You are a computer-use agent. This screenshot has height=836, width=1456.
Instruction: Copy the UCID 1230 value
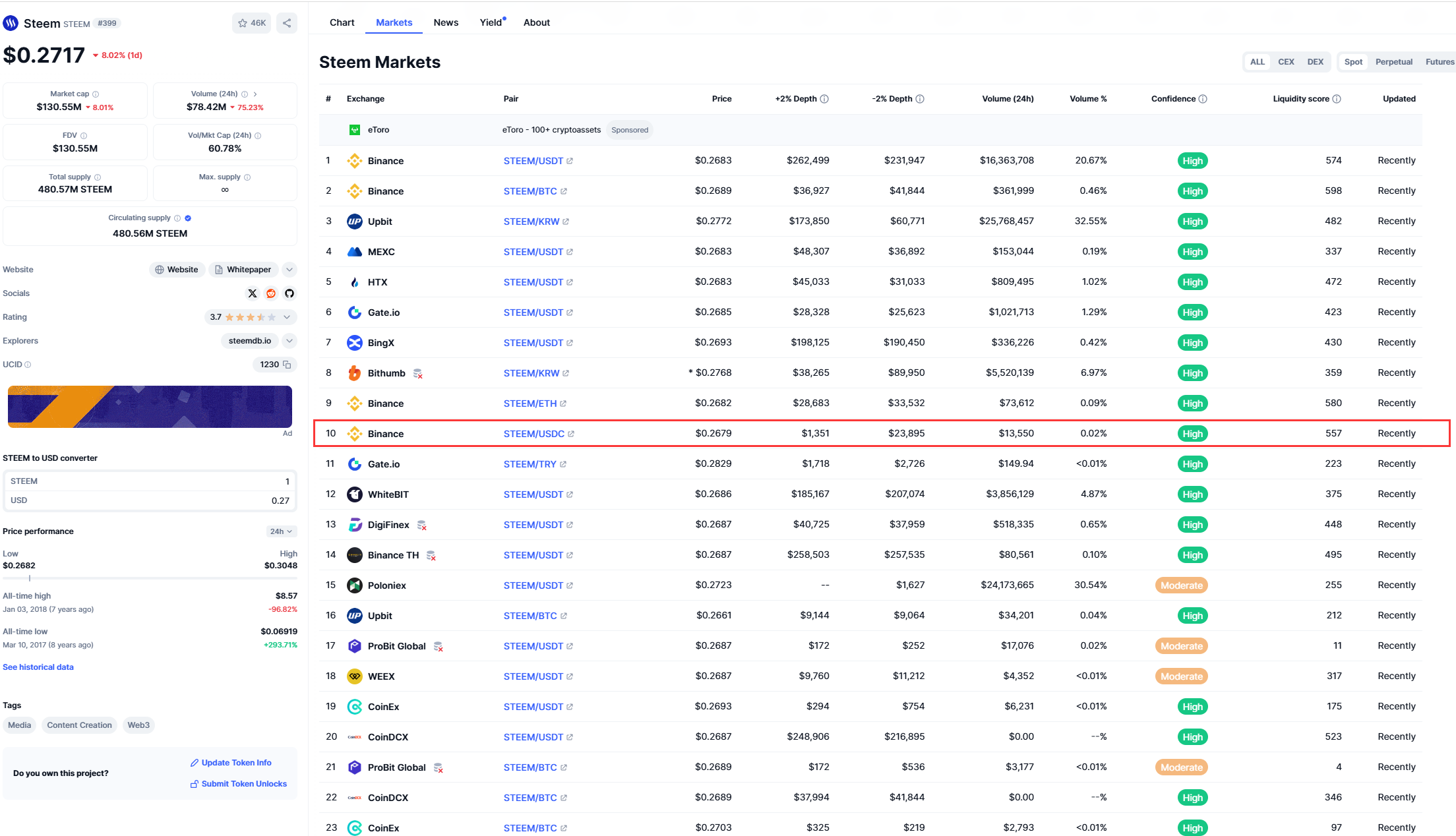click(287, 365)
